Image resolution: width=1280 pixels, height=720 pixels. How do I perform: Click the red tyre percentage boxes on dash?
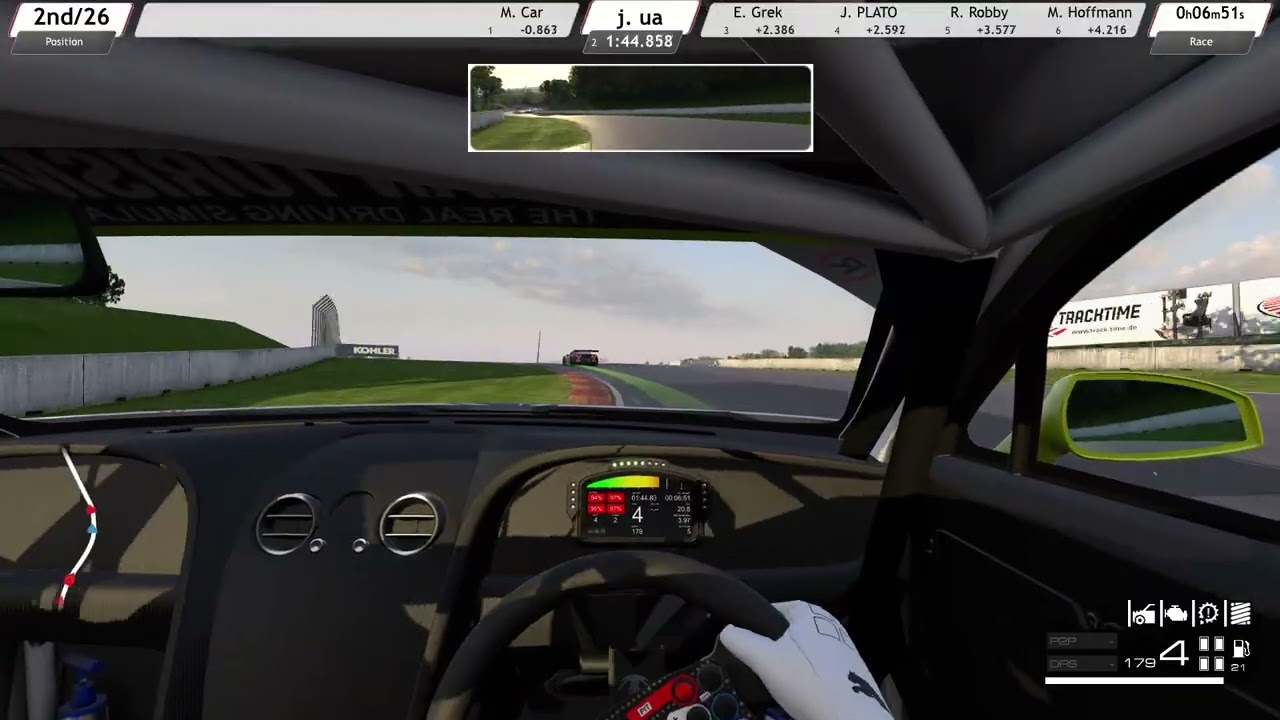[605, 503]
